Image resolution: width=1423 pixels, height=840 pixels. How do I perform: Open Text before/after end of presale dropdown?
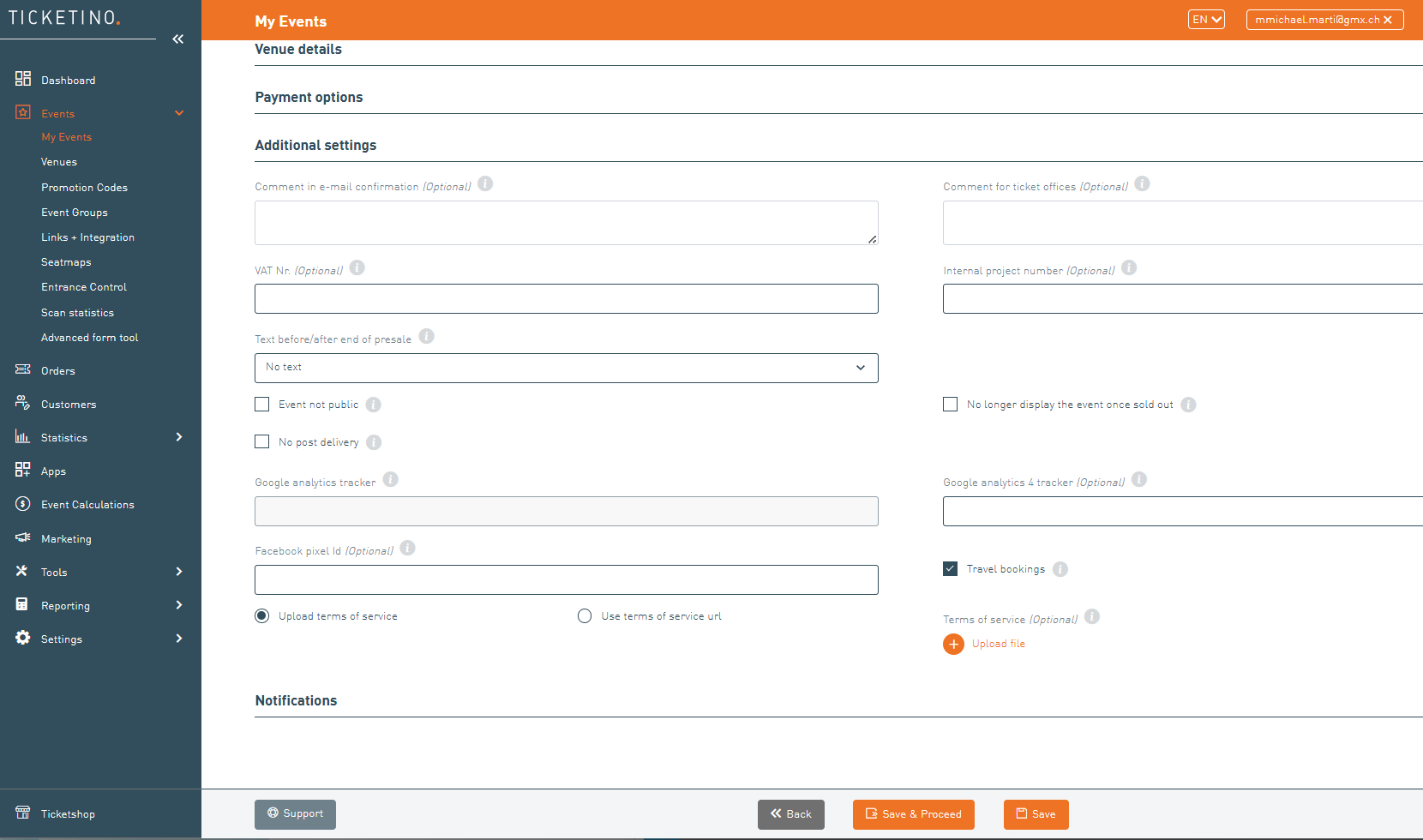[x=566, y=368]
